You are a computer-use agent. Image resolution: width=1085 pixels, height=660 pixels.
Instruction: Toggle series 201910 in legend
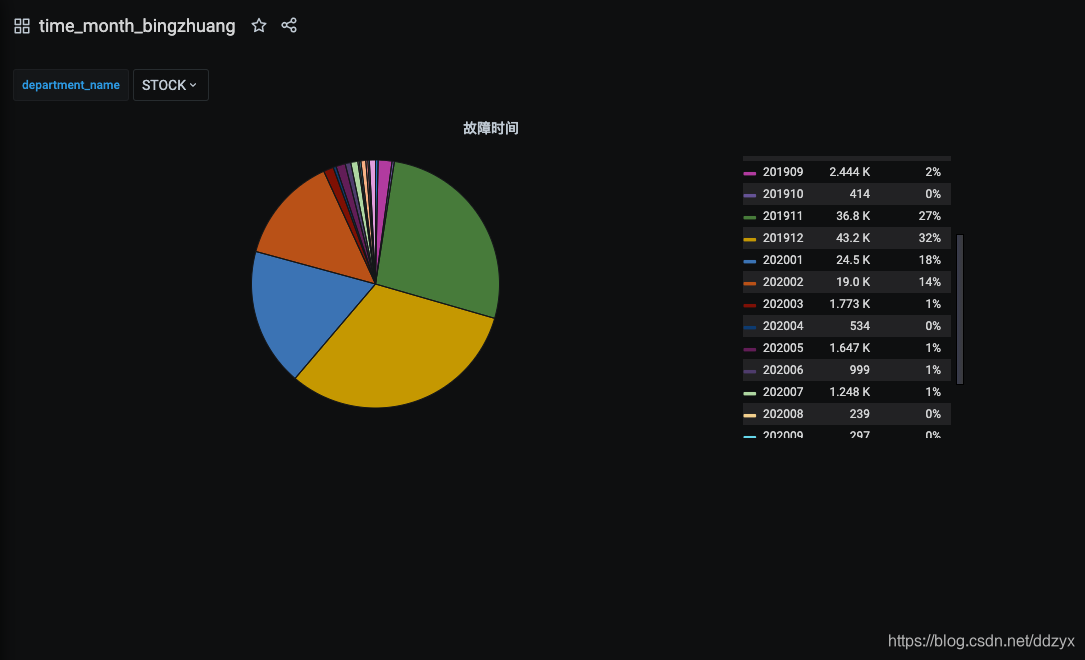783,194
